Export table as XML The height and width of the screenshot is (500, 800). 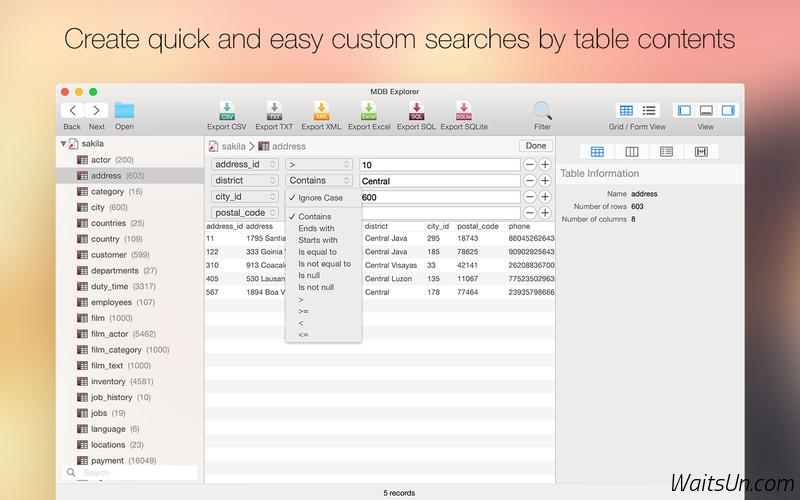pyautogui.click(x=321, y=111)
